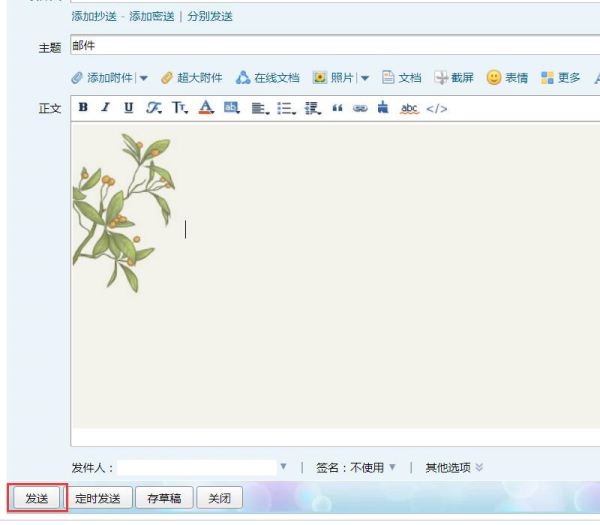Click the 主题 subject input field
The height and width of the screenshot is (525, 600).
(335, 45)
